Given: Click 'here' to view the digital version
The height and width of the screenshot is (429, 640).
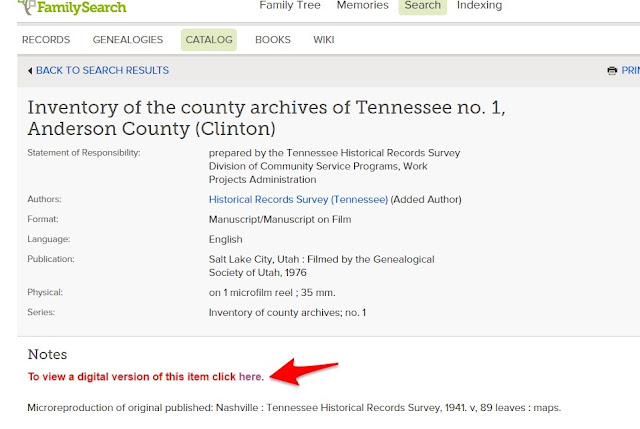Looking at the screenshot, I should (x=251, y=376).
